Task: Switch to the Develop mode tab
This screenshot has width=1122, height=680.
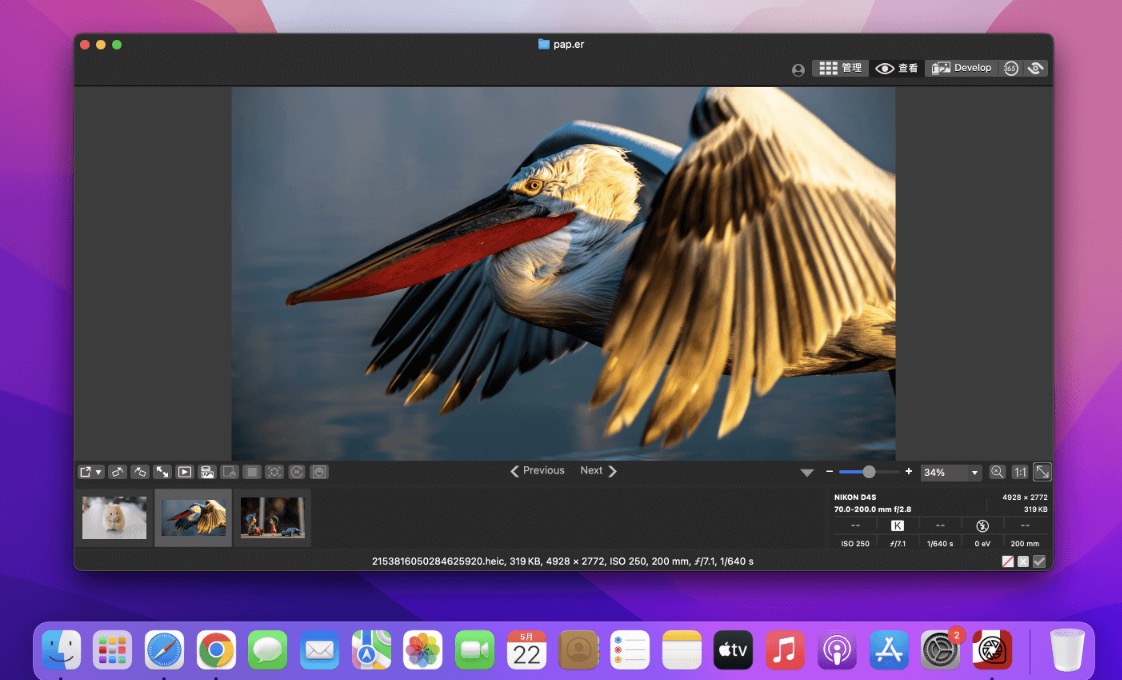Action: click(x=961, y=68)
